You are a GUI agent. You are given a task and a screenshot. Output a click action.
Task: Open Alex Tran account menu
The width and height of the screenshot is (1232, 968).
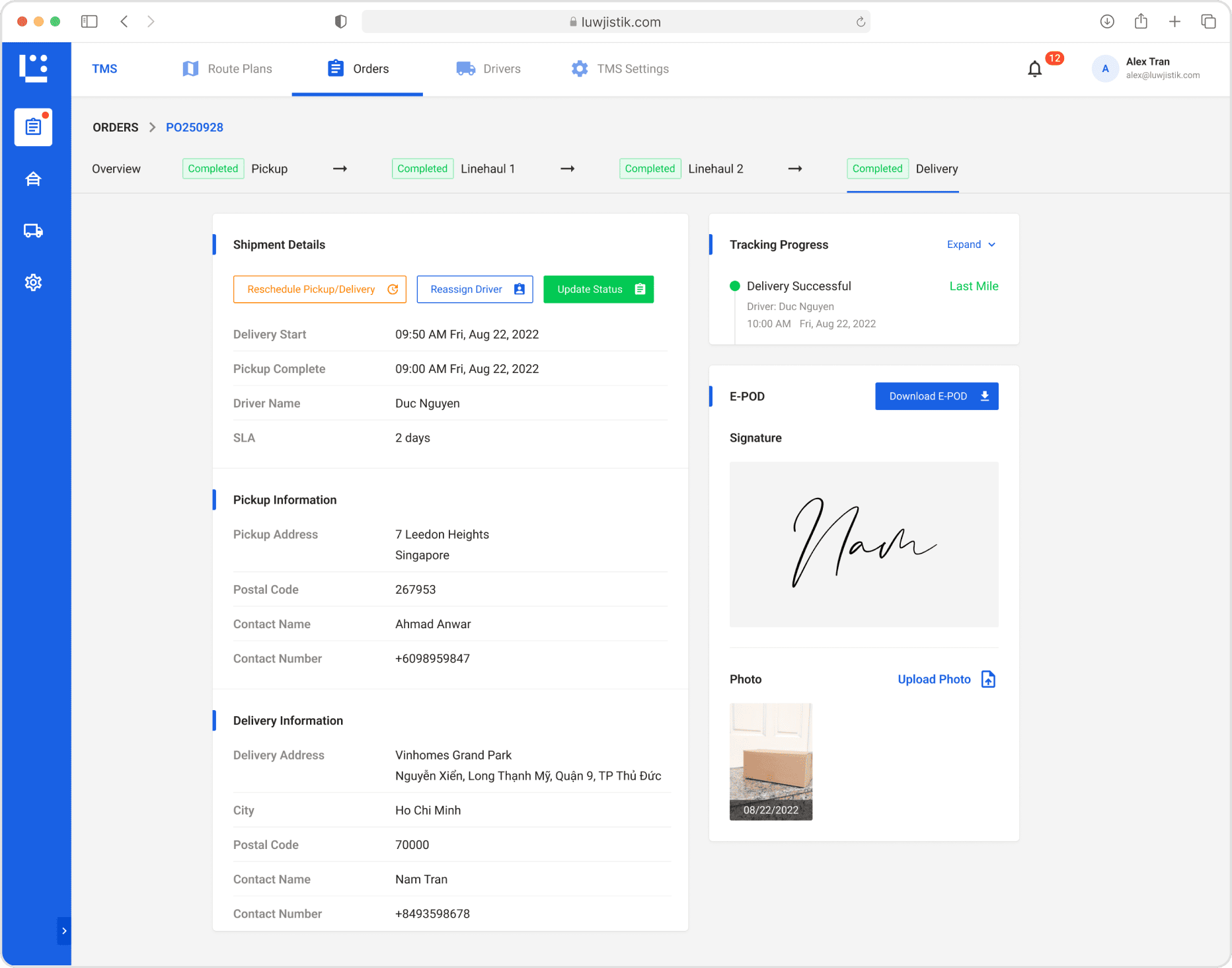point(1147,68)
